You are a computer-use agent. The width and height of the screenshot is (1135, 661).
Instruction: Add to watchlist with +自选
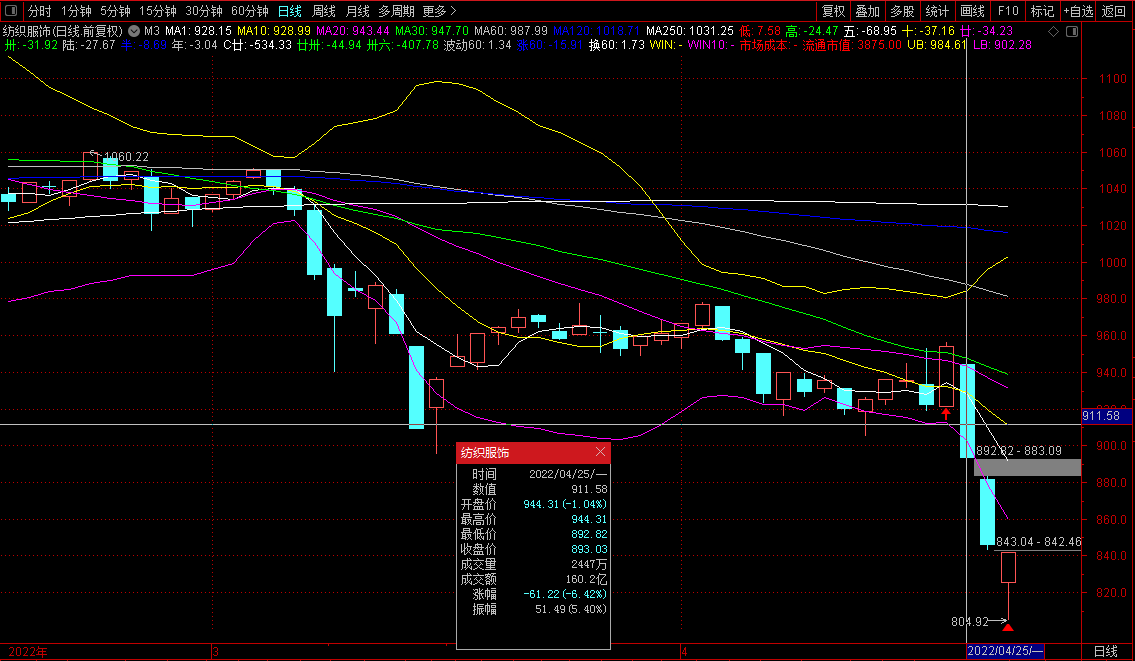(1078, 11)
